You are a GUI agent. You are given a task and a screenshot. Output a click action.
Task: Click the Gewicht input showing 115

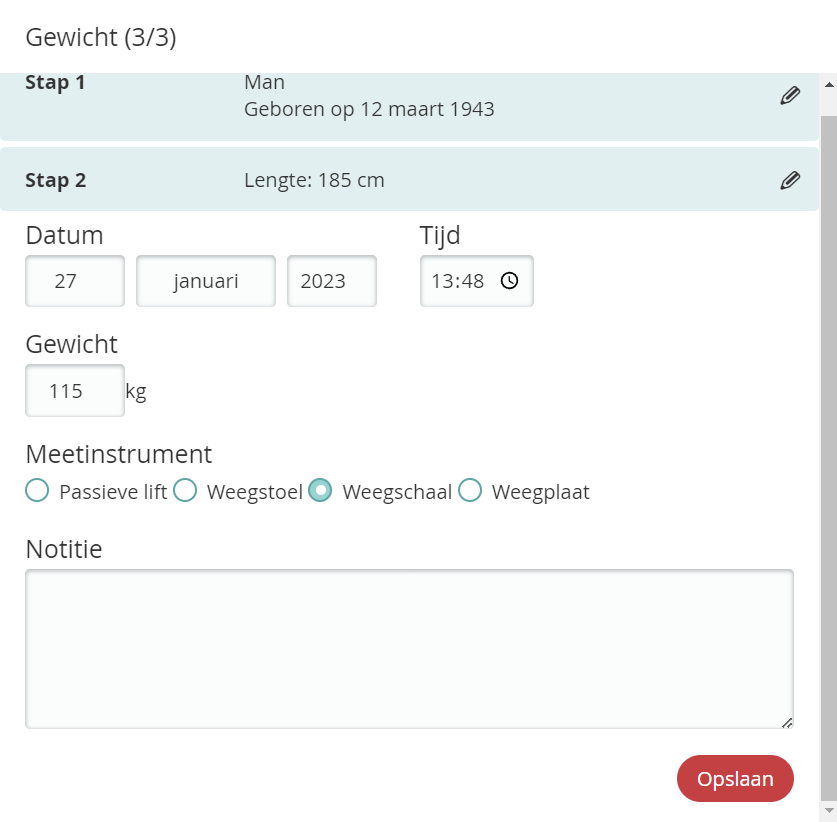(x=75, y=390)
